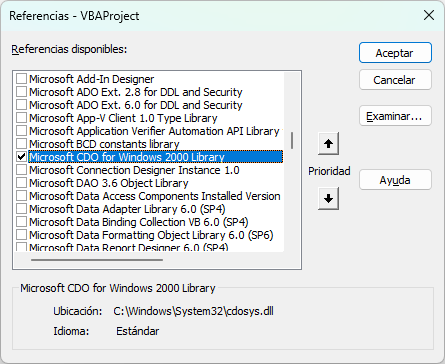The width and height of the screenshot is (445, 364).
Task: Close the Referencias dialog with X
Action: (x=429, y=15)
